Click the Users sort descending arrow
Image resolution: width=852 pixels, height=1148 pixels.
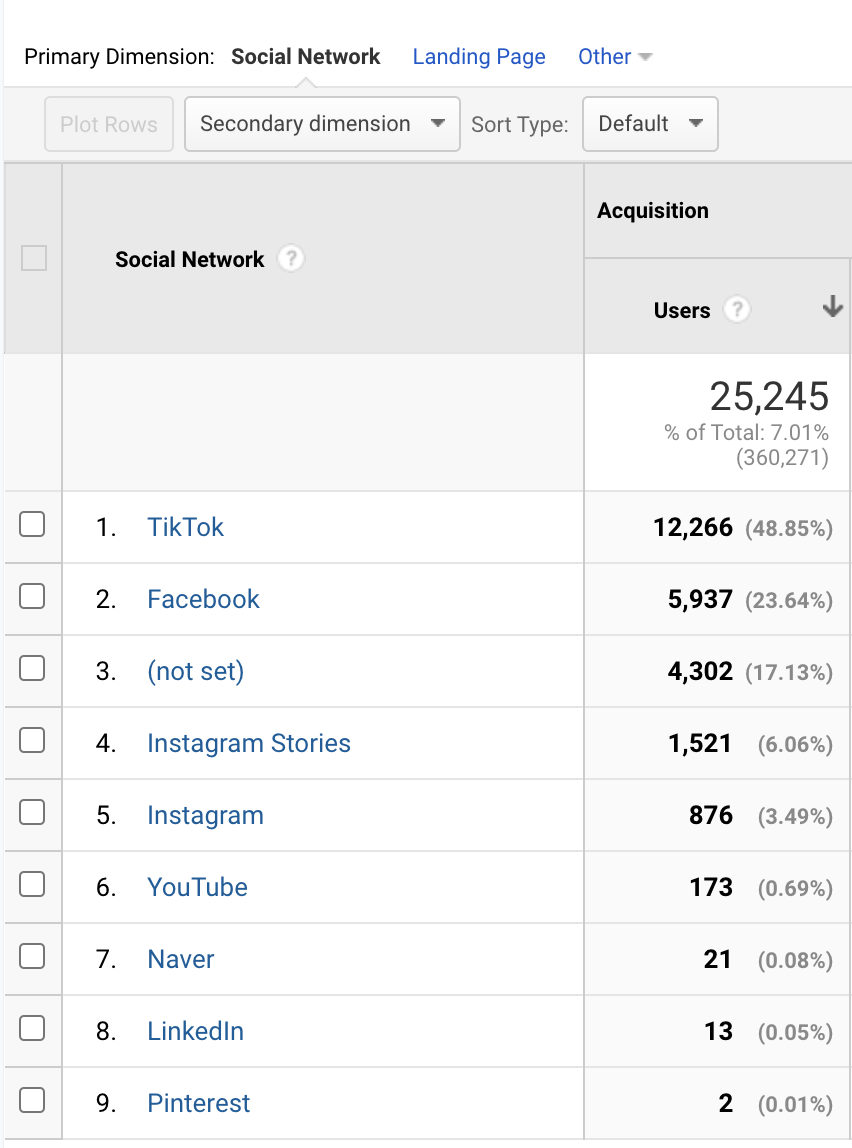coord(832,308)
